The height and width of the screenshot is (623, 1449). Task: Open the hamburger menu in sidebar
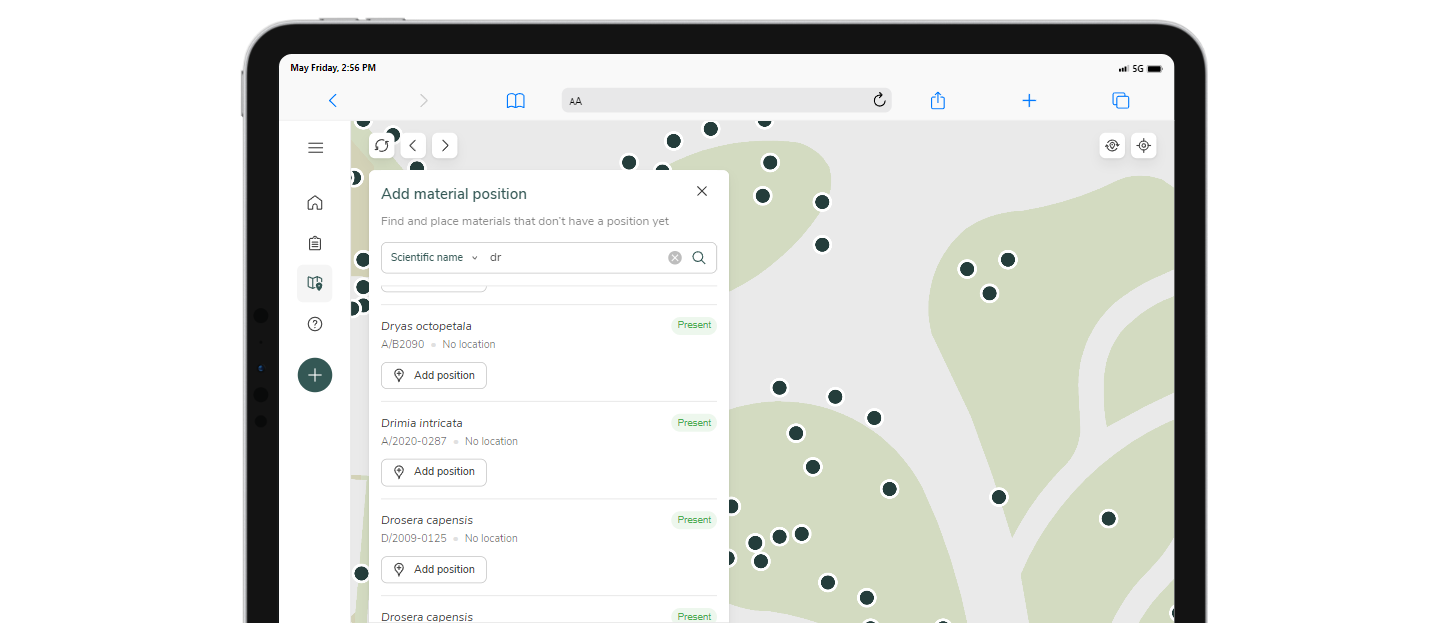pos(315,148)
